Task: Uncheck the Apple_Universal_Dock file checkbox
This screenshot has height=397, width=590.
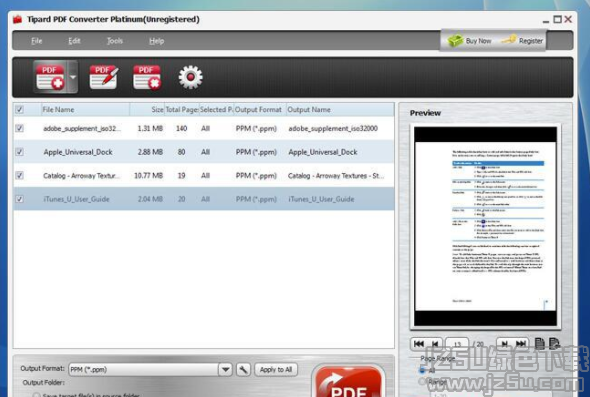Action: (x=19, y=152)
